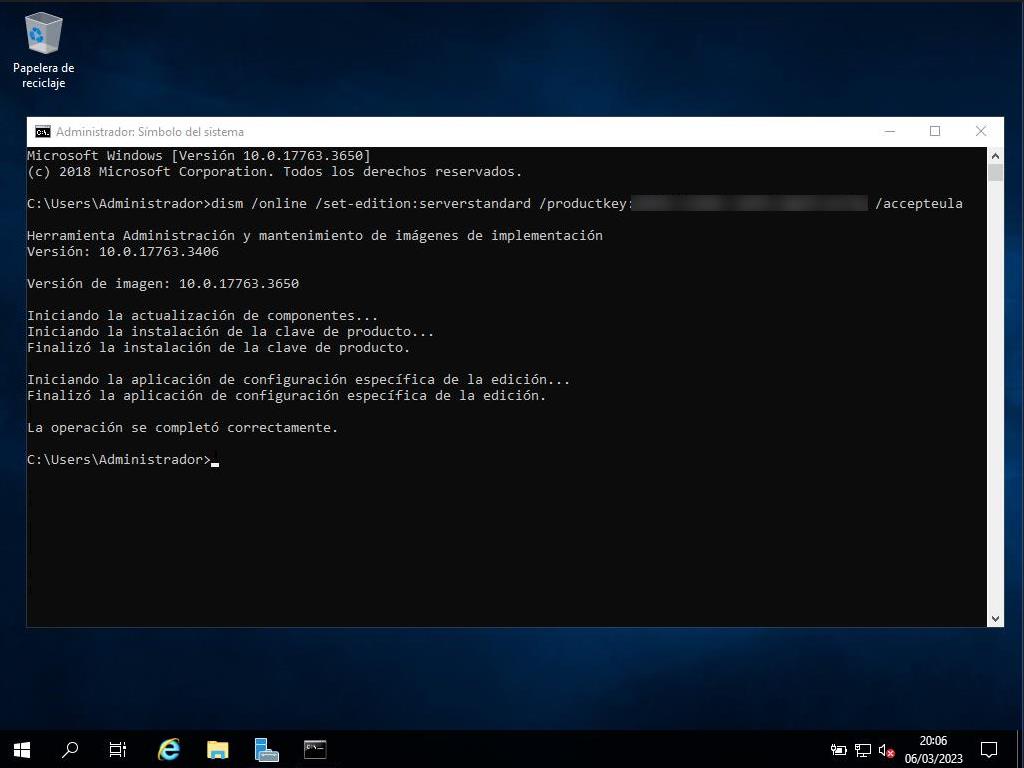Image resolution: width=1024 pixels, height=768 pixels.
Task: Click the muted volume tray icon
Action: 886,750
